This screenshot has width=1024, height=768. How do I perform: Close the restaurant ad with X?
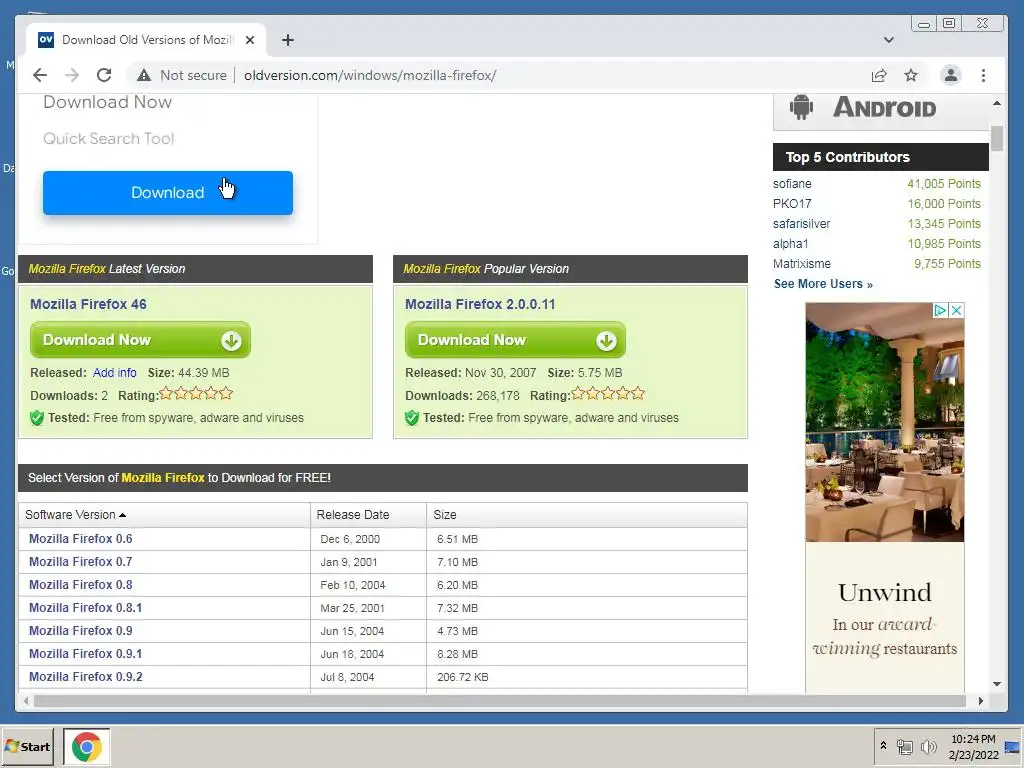click(x=956, y=310)
